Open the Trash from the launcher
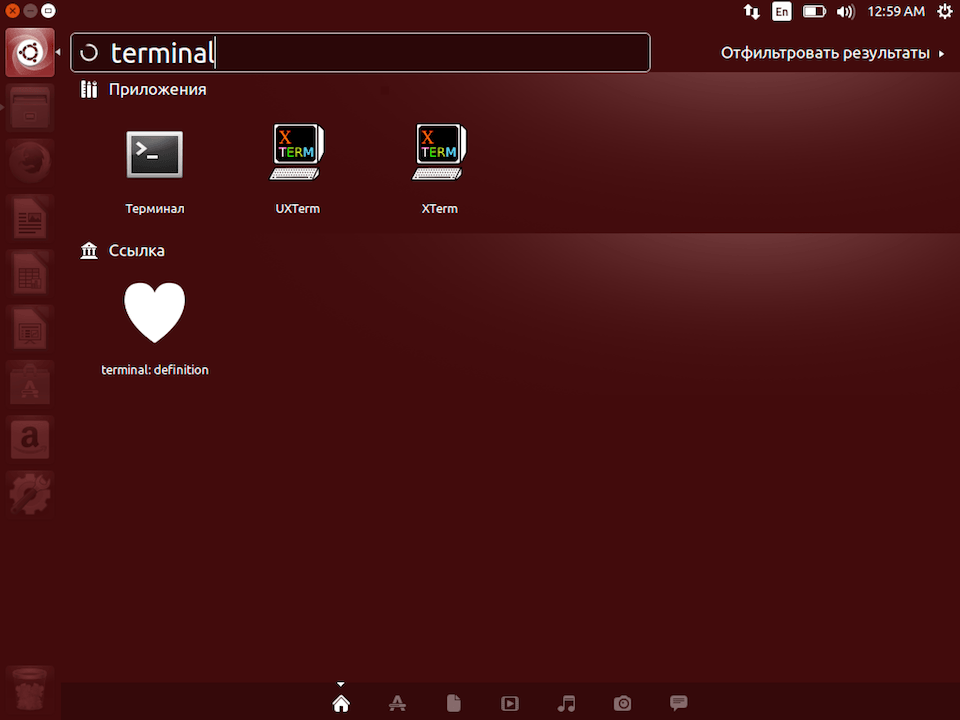Image resolution: width=960 pixels, height=720 pixels. point(30,689)
